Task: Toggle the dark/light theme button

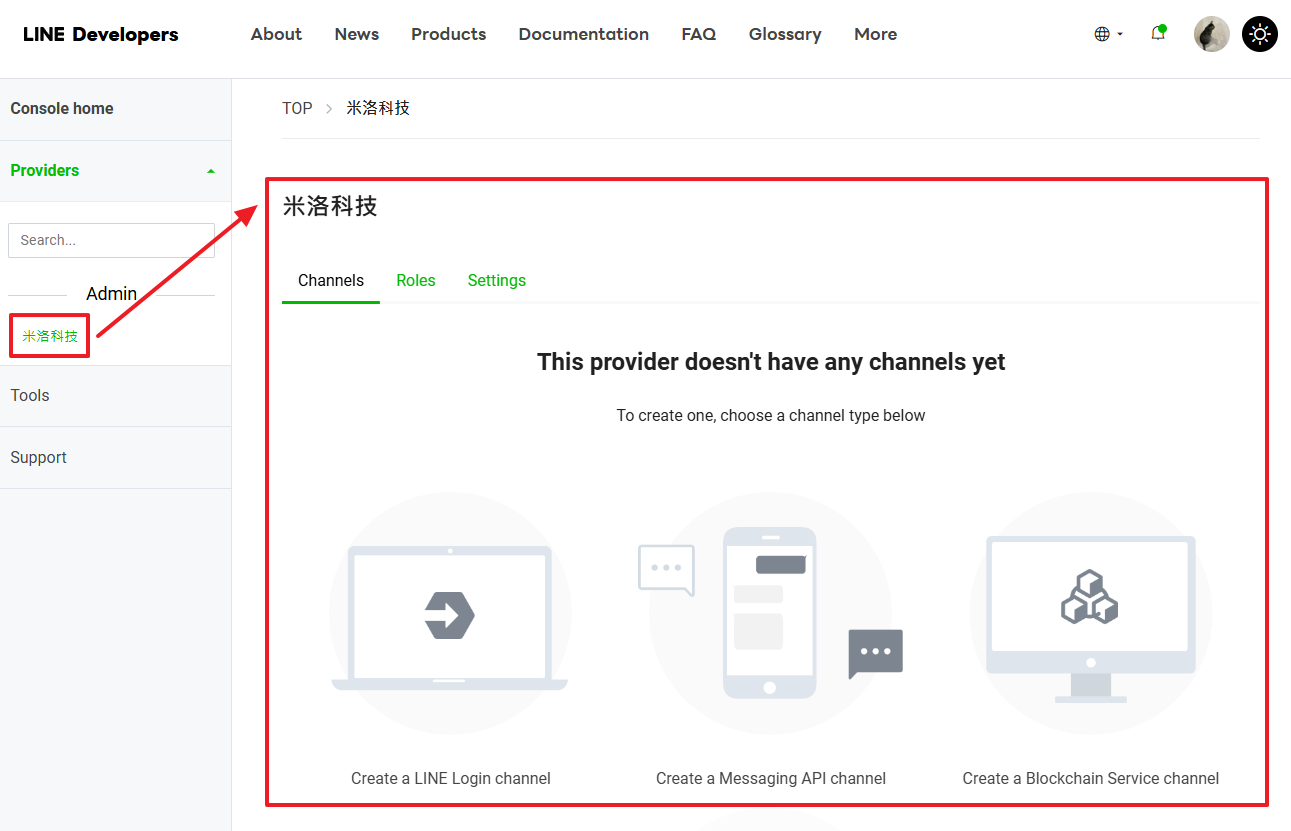Action: 1259,34
